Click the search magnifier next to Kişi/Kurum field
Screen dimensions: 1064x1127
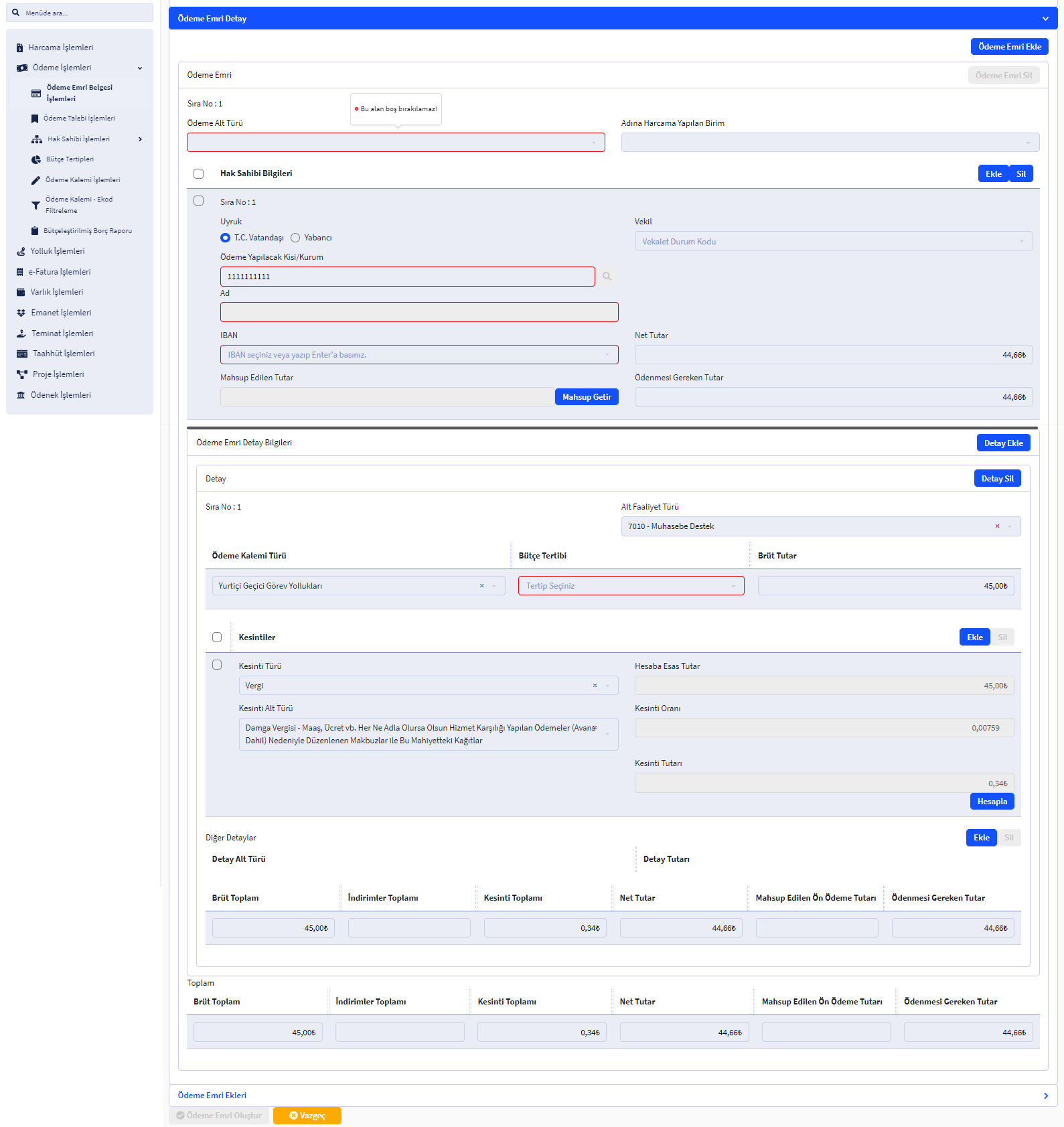[x=607, y=277]
